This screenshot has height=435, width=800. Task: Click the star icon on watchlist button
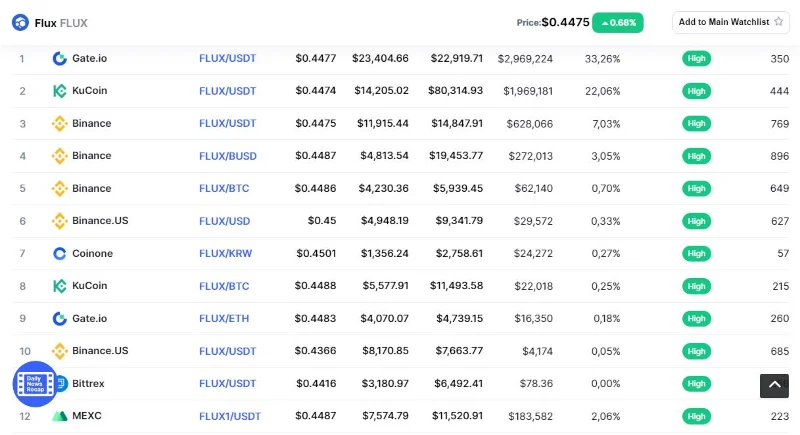click(779, 22)
